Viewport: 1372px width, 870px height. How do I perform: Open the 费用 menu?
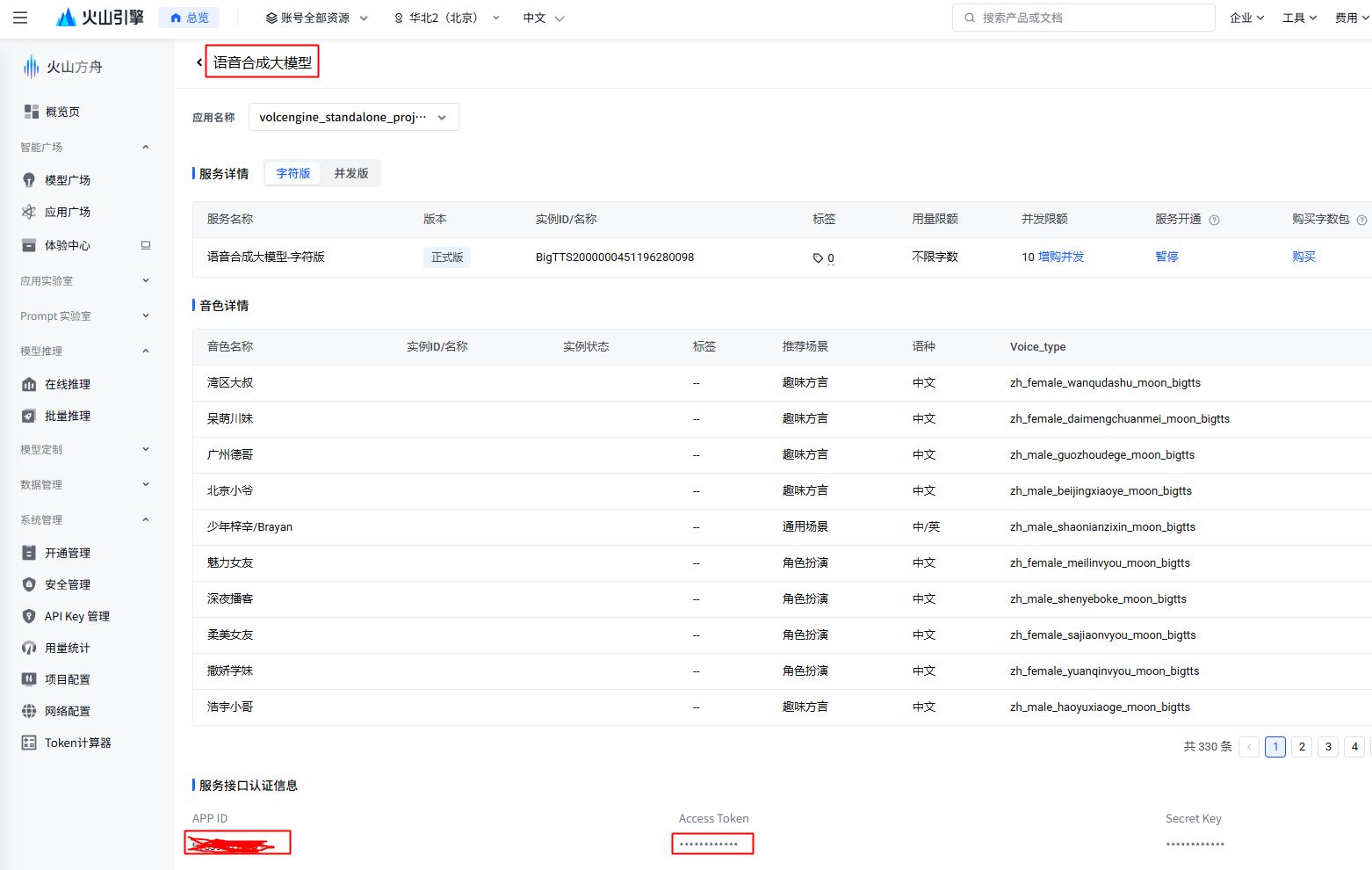1352,18
